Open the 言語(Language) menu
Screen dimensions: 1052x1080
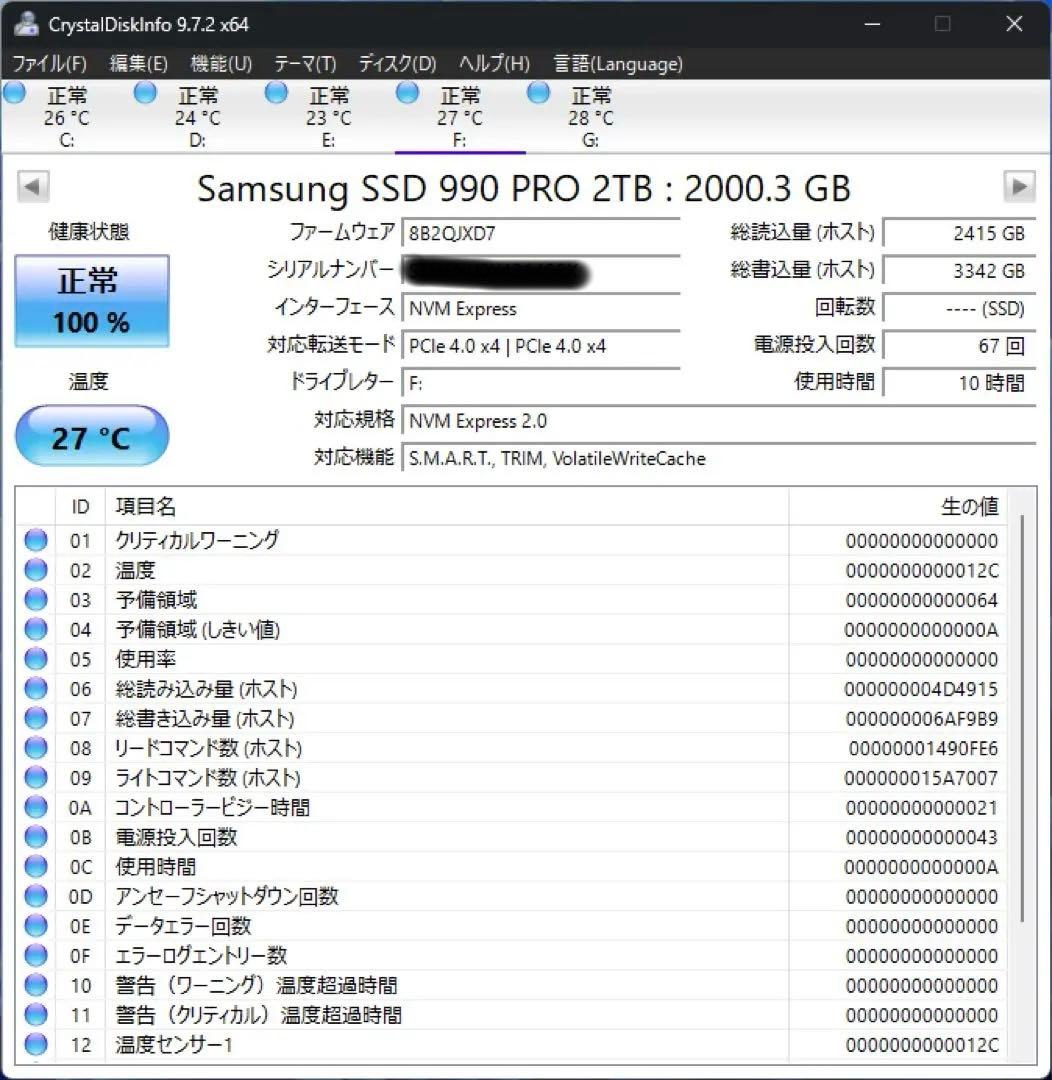coord(618,64)
